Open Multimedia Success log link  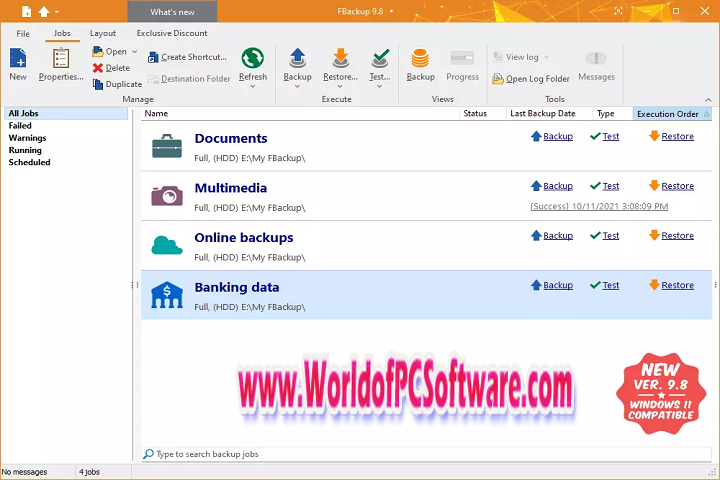click(599, 206)
